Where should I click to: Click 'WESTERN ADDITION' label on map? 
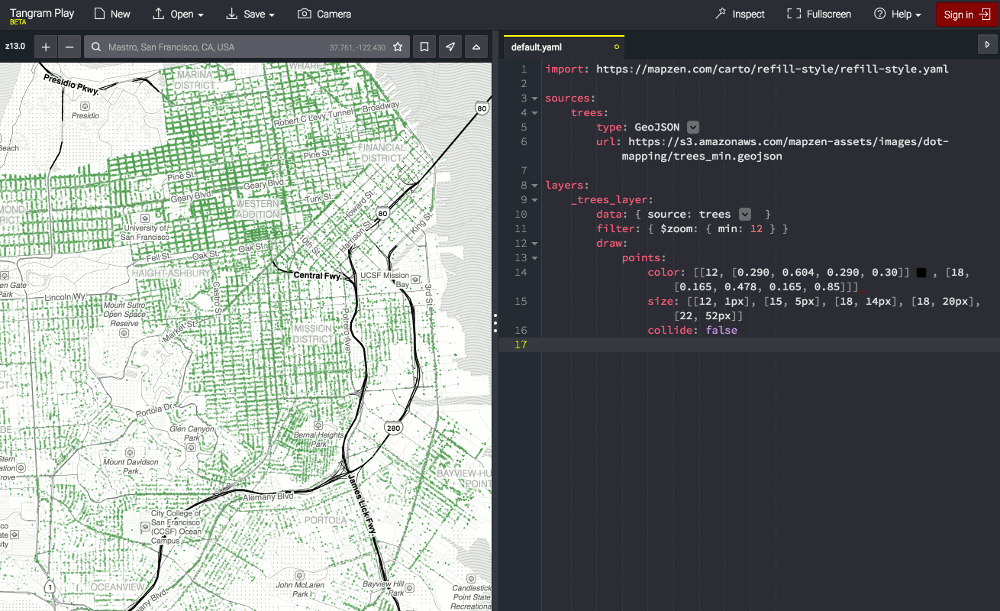(258, 209)
